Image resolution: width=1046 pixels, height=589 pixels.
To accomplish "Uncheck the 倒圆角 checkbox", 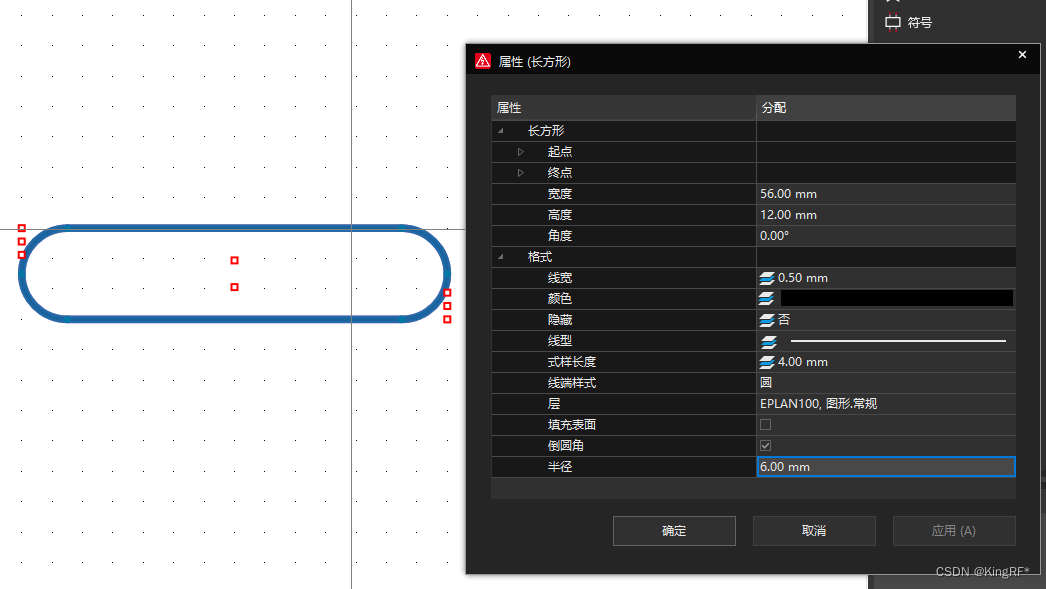I will click(x=765, y=446).
